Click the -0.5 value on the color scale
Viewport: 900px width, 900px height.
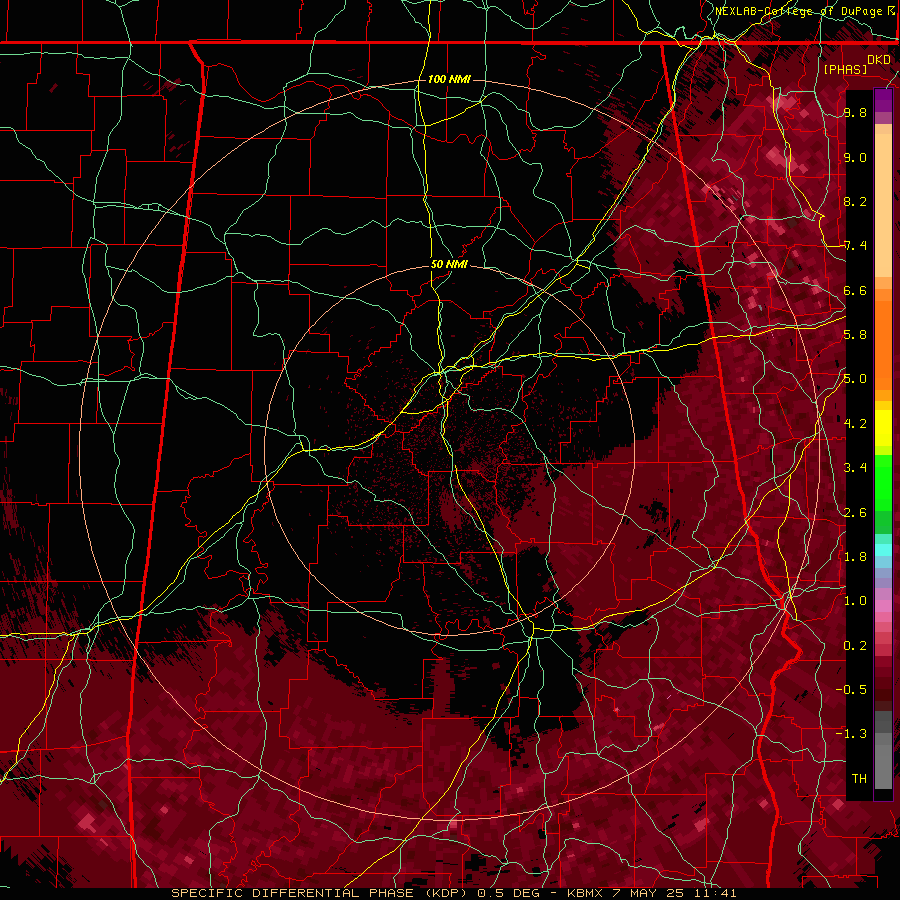pyautogui.click(x=851, y=690)
